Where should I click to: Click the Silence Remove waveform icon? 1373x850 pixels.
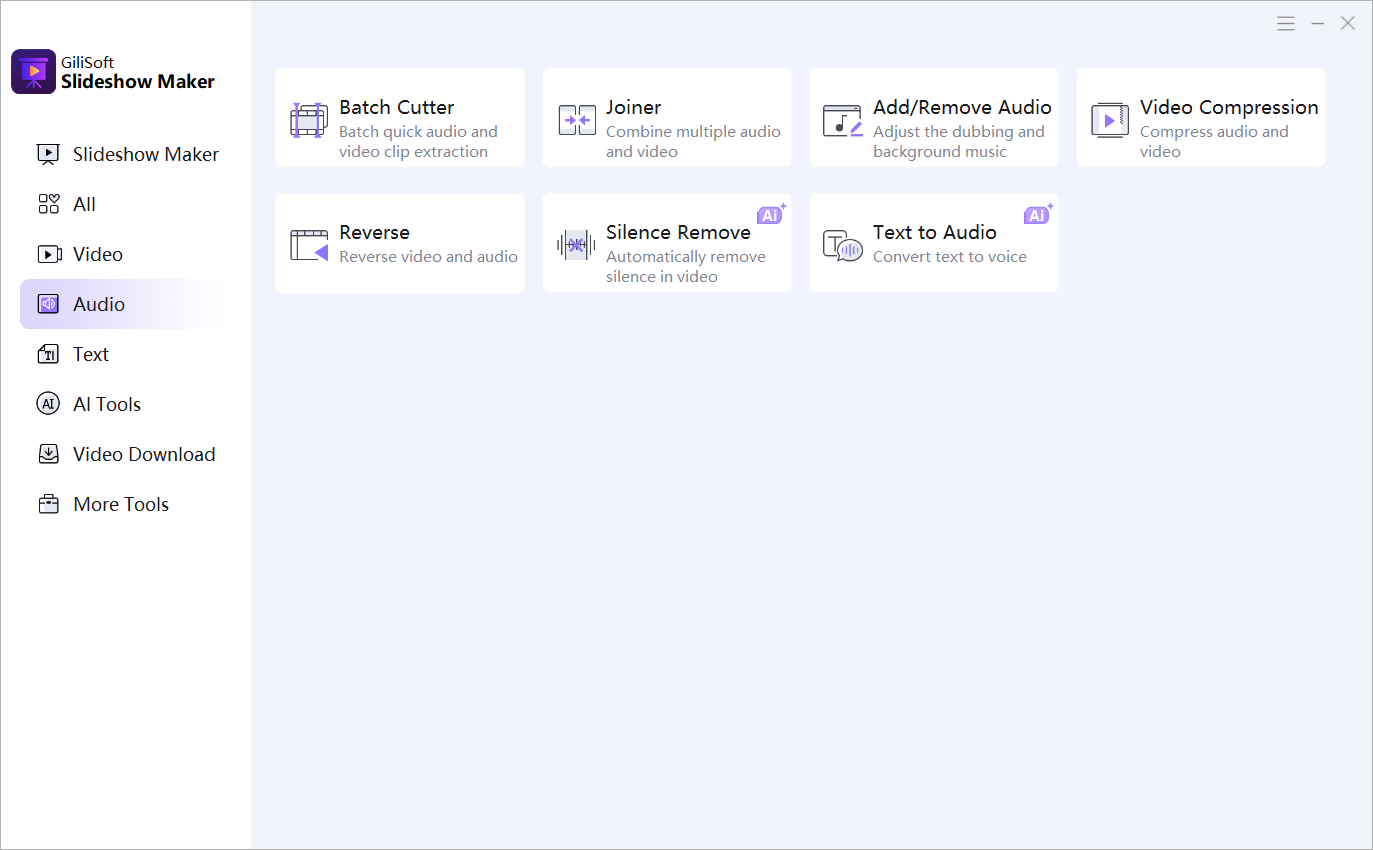(576, 245)
